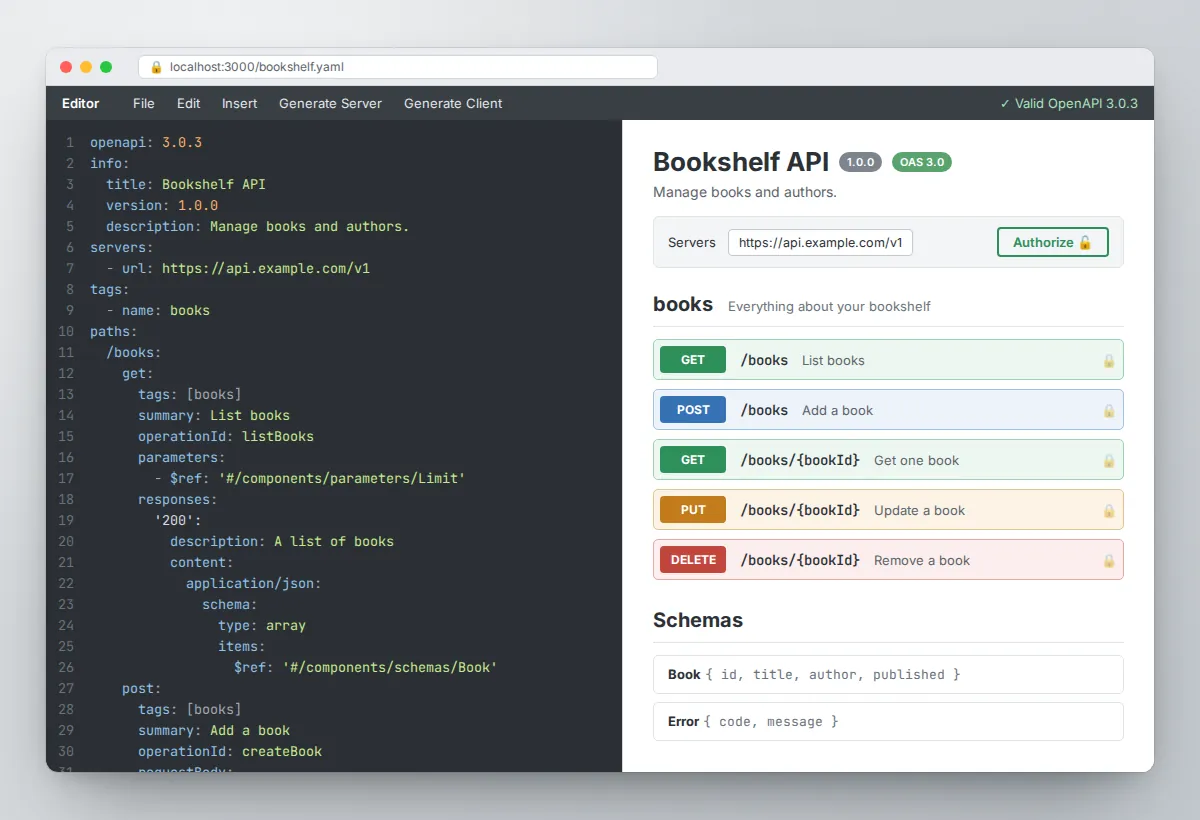Expand the Book schema row

pos(888,674)
